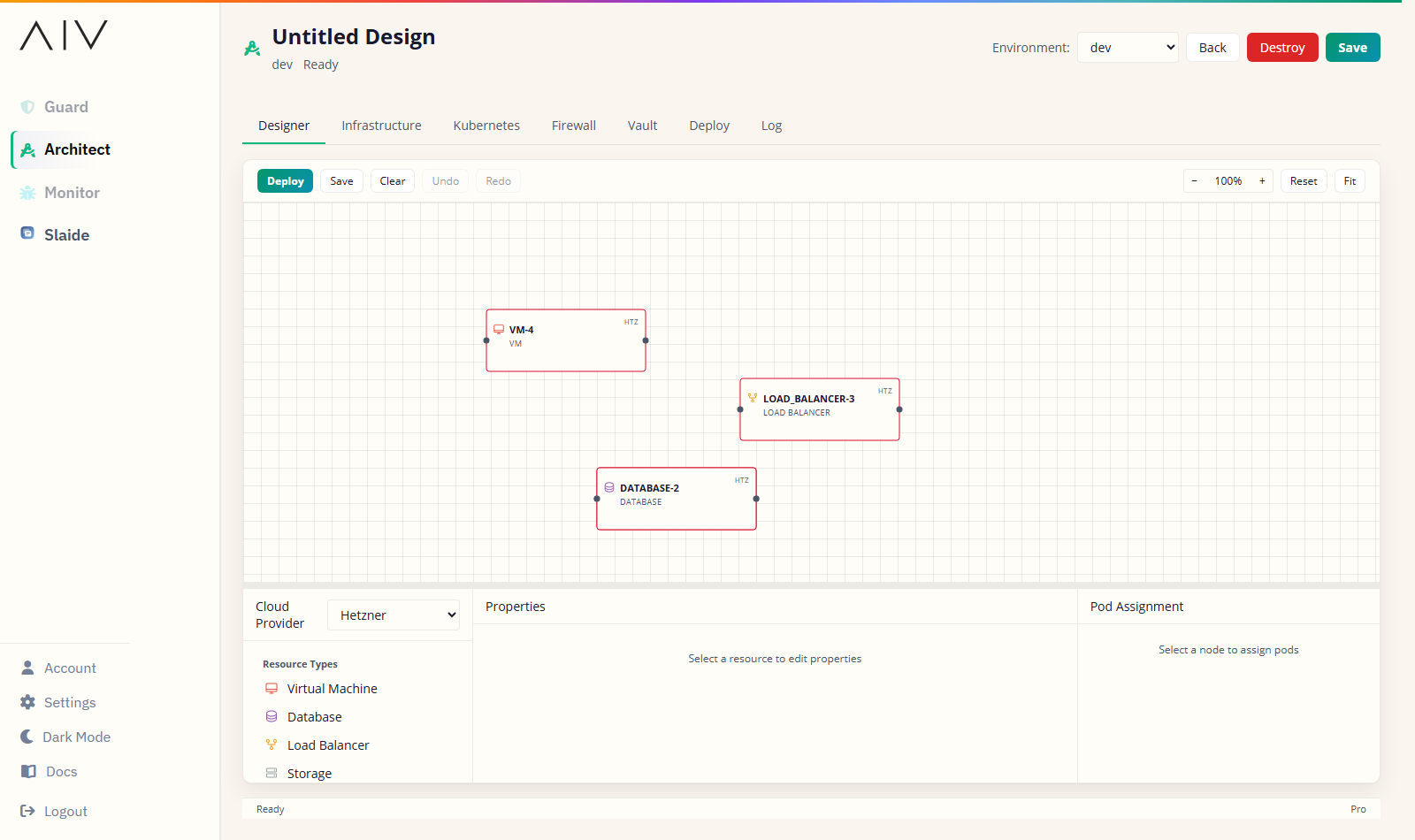Select the Load Balancer resource icon
The image size is (1415, 840).
tap(272, 745)
